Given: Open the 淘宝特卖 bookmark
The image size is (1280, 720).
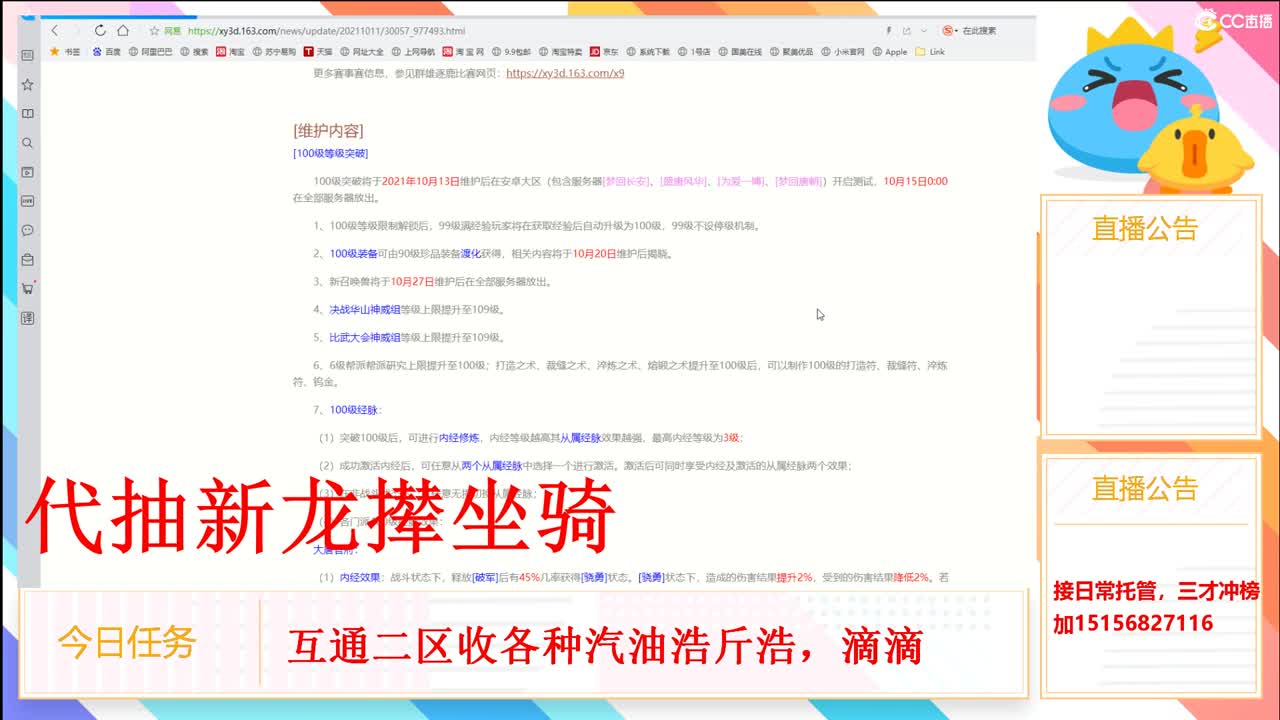Looking at the screenshot, I should tap(561, 52).
